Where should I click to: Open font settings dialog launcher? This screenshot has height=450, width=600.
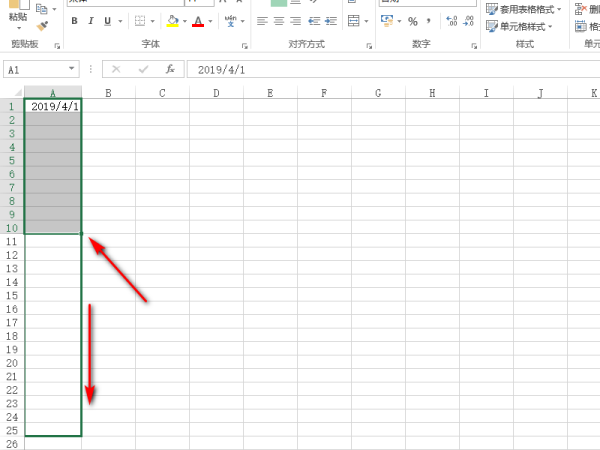(x=245, y=46)
